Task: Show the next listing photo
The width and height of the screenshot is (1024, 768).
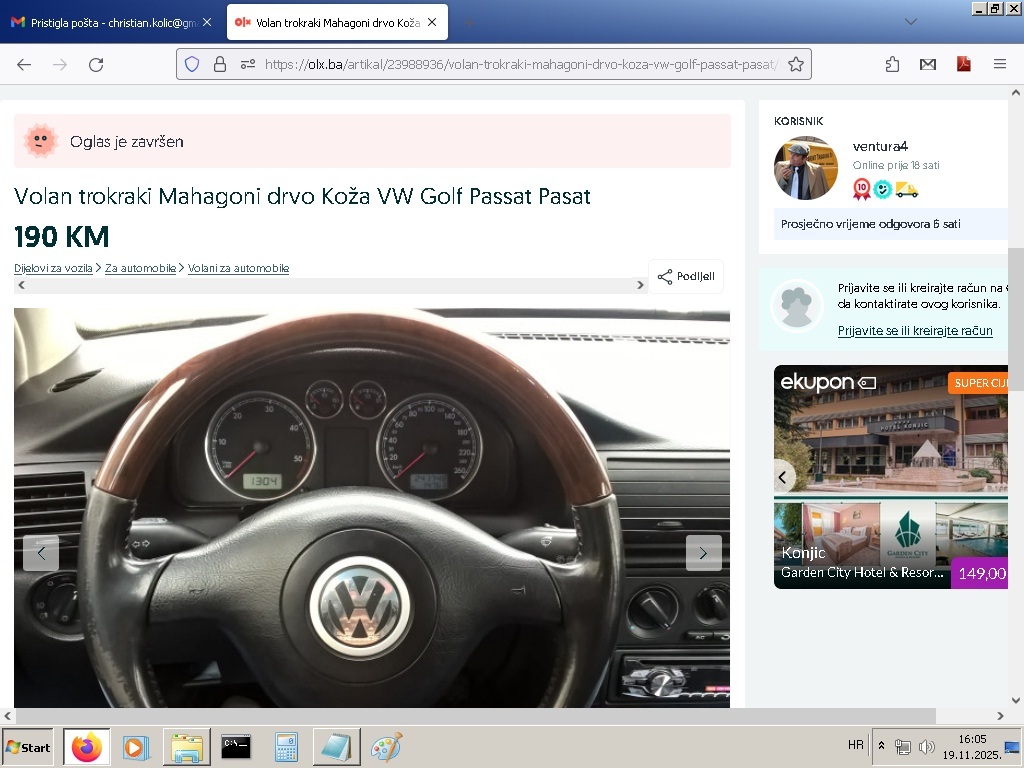Action: pos(703,553)
